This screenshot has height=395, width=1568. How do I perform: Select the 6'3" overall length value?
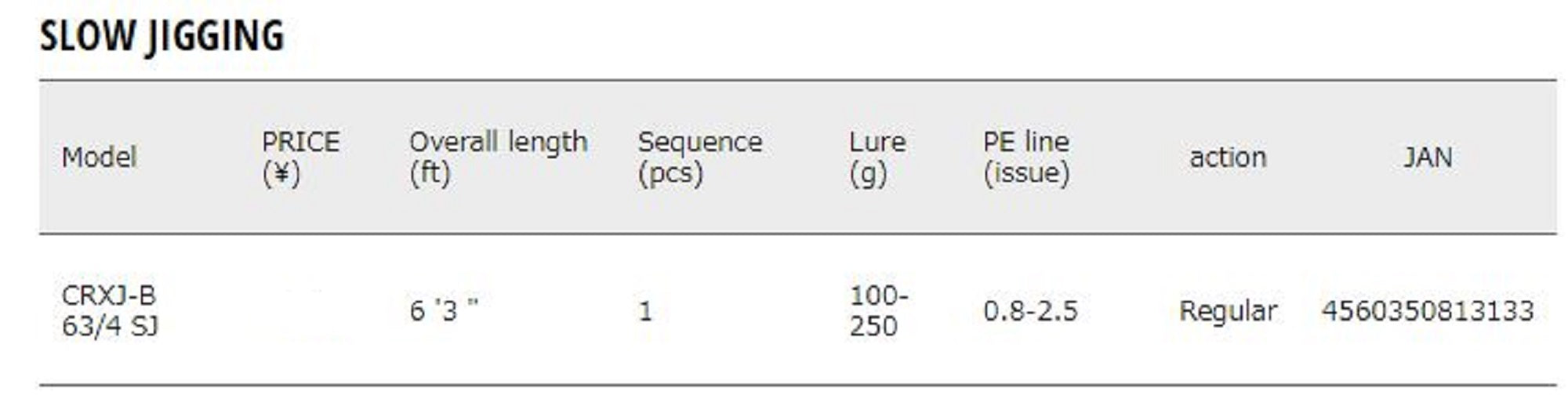pyautogui.click(x=444, y=311)
